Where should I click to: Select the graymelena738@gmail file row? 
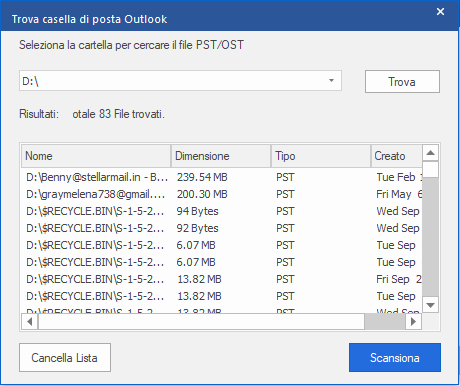point(222,194)
